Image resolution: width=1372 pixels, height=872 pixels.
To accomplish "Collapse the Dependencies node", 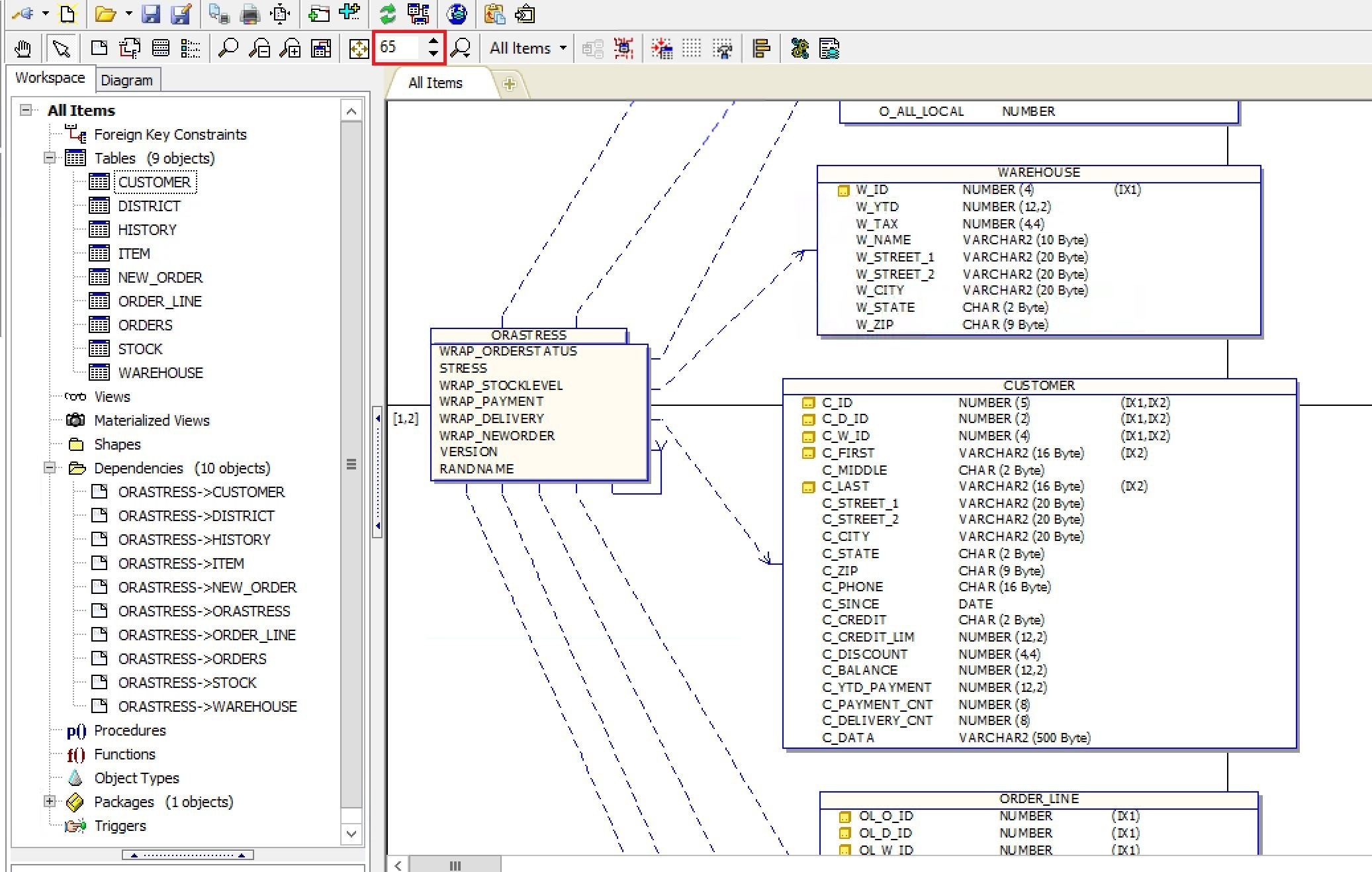I will (x=50, y=467).
